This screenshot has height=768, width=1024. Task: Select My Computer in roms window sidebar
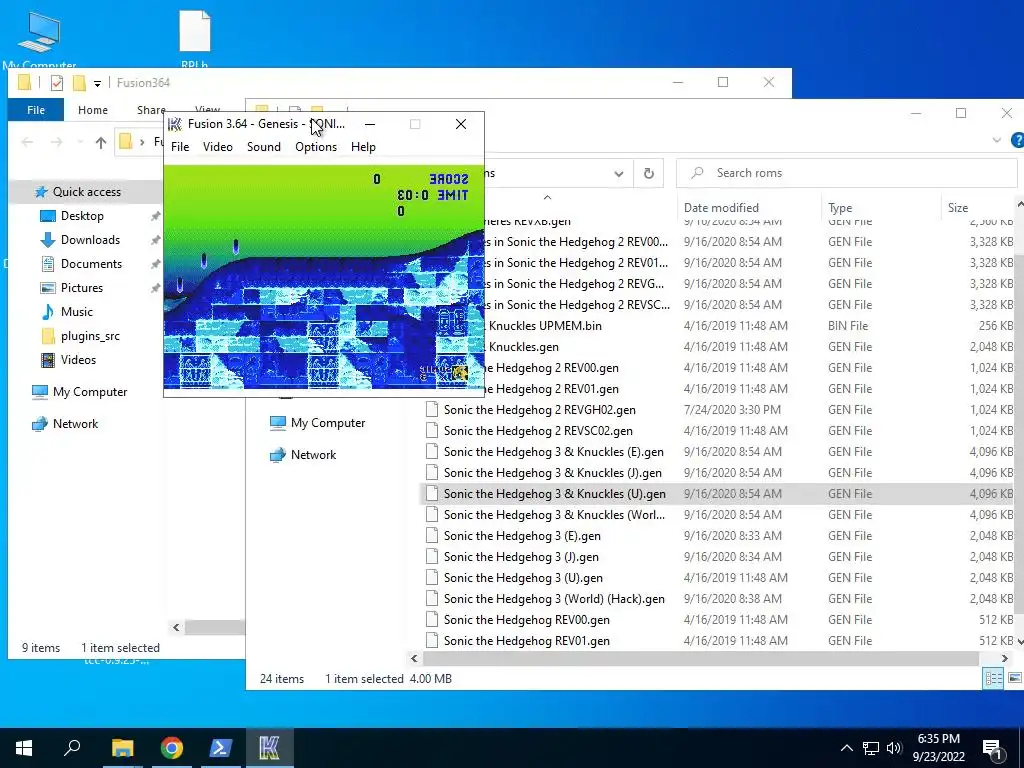click(328, 423)
